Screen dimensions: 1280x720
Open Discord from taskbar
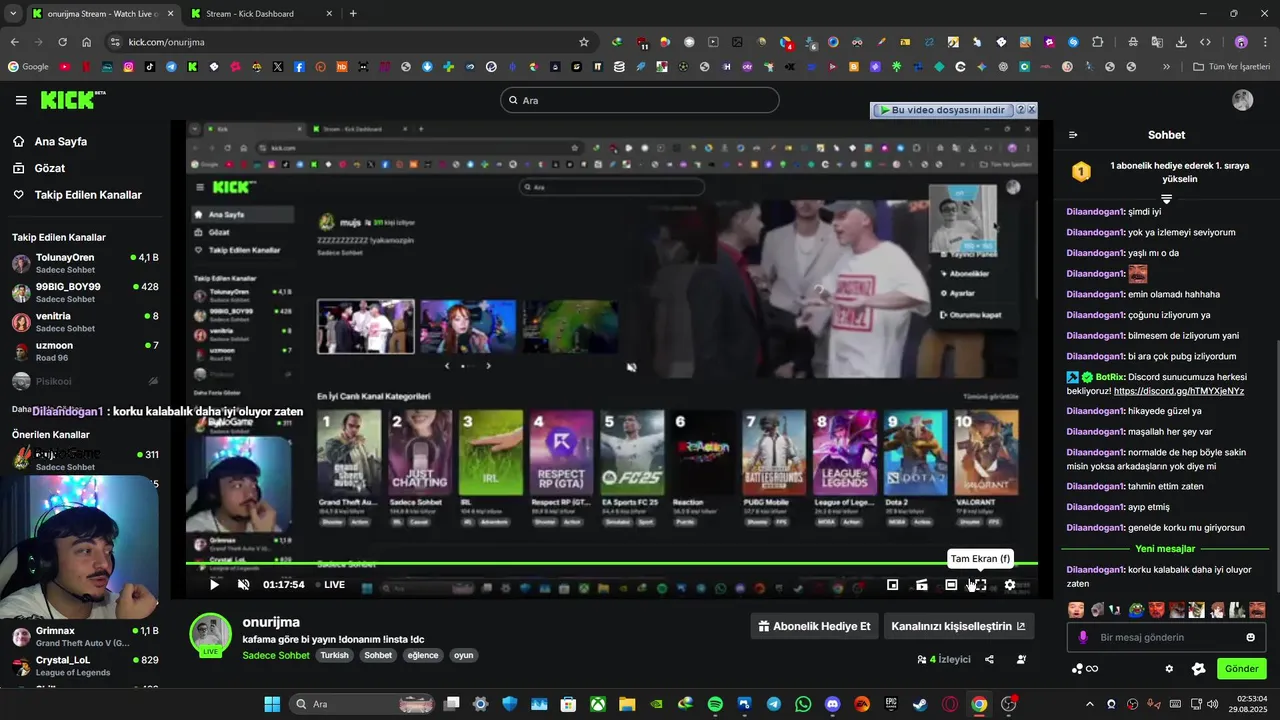[833, 704]
